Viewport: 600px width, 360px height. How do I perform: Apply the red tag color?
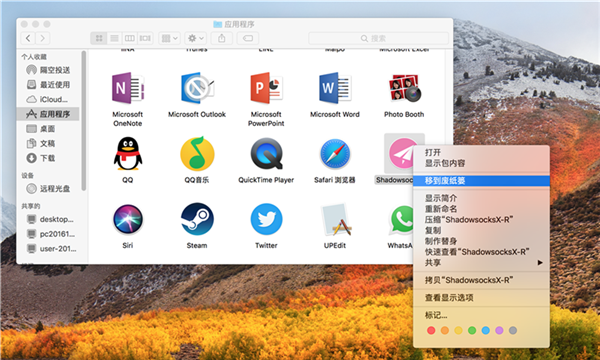(431, 331)
